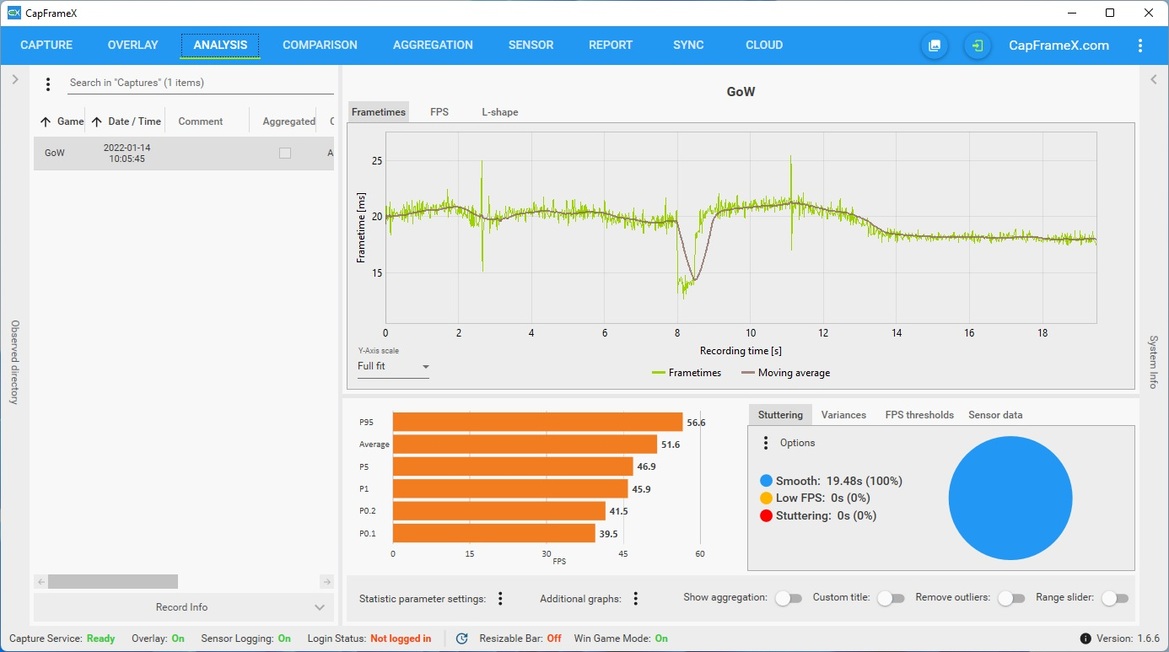Click the red Stuttering legend dot

[766, 516]
